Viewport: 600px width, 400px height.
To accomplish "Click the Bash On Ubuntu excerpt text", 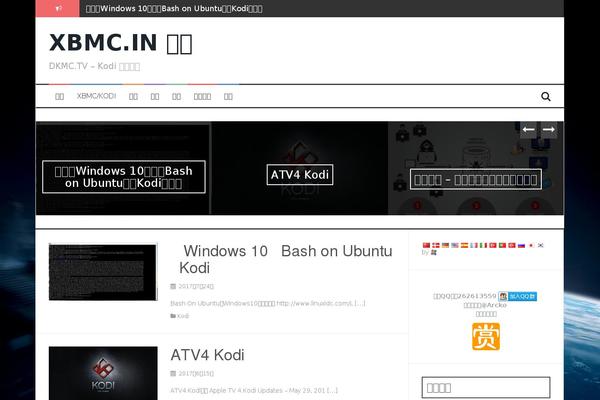I will (268, 303).
